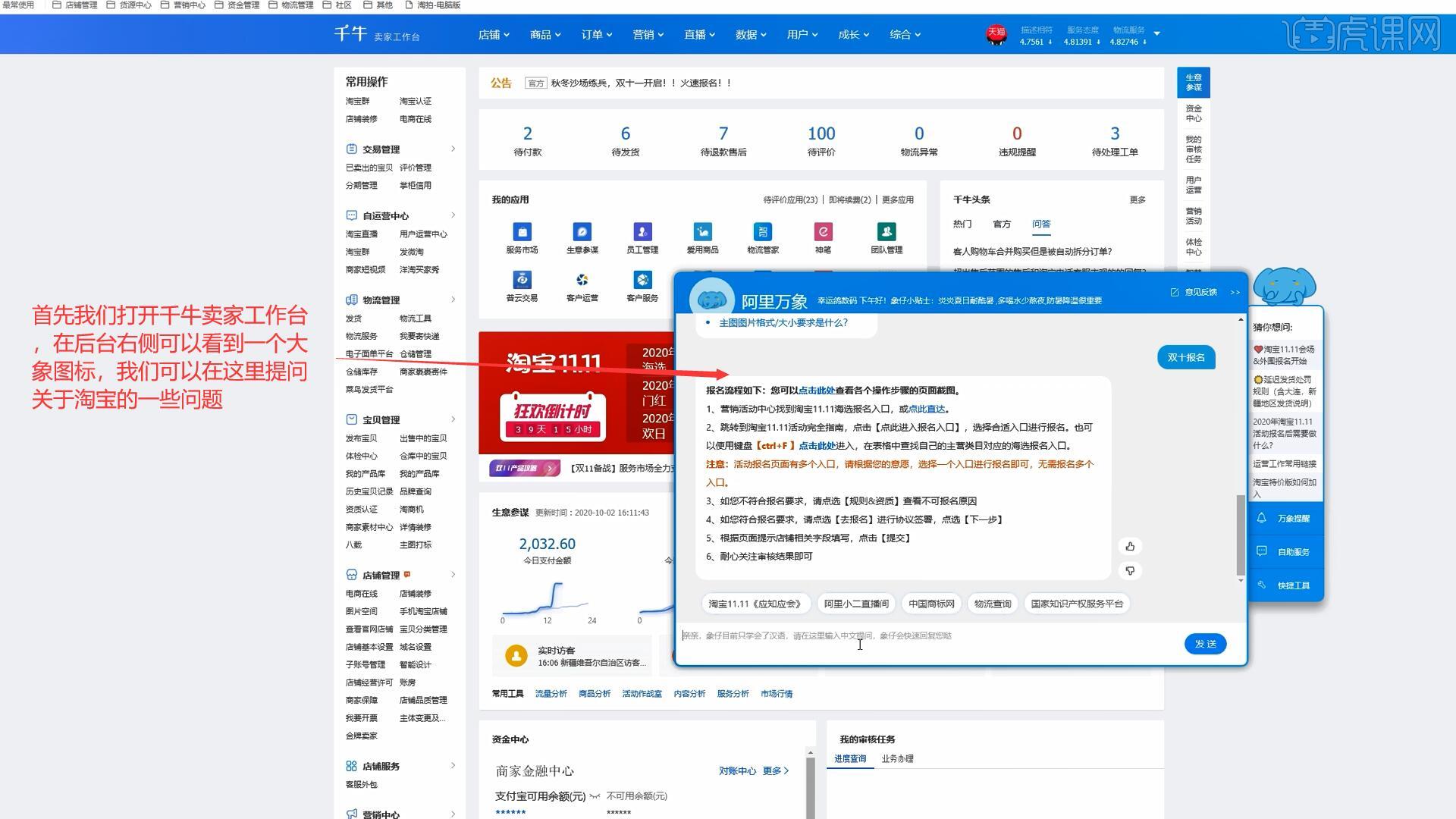Click the 意见反馈 edit icon
This screenshot has height=819, width=1456.
(x=1175, y=292)
